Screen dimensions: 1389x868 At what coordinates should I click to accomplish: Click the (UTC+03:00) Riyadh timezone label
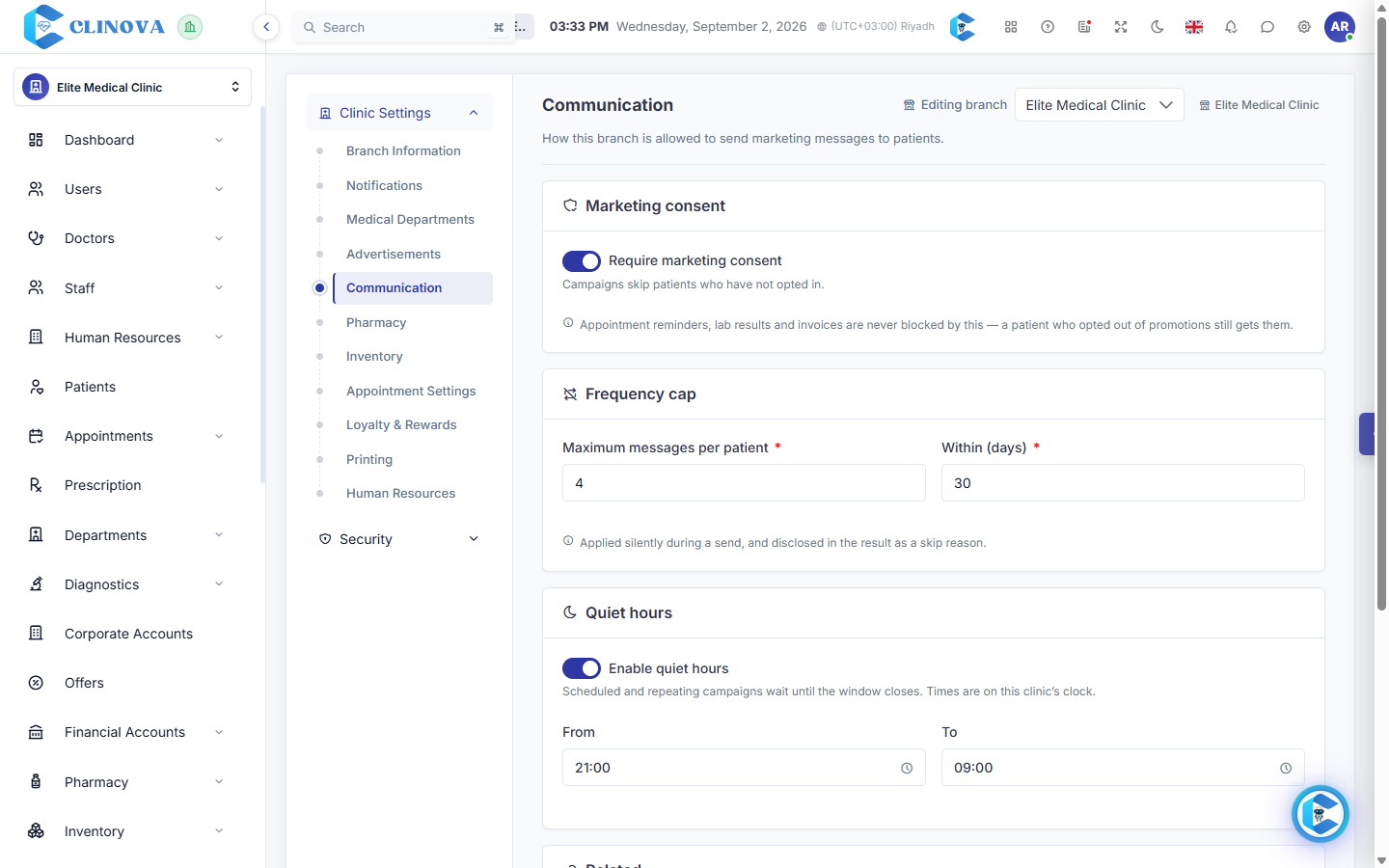(x=876, y=27)
